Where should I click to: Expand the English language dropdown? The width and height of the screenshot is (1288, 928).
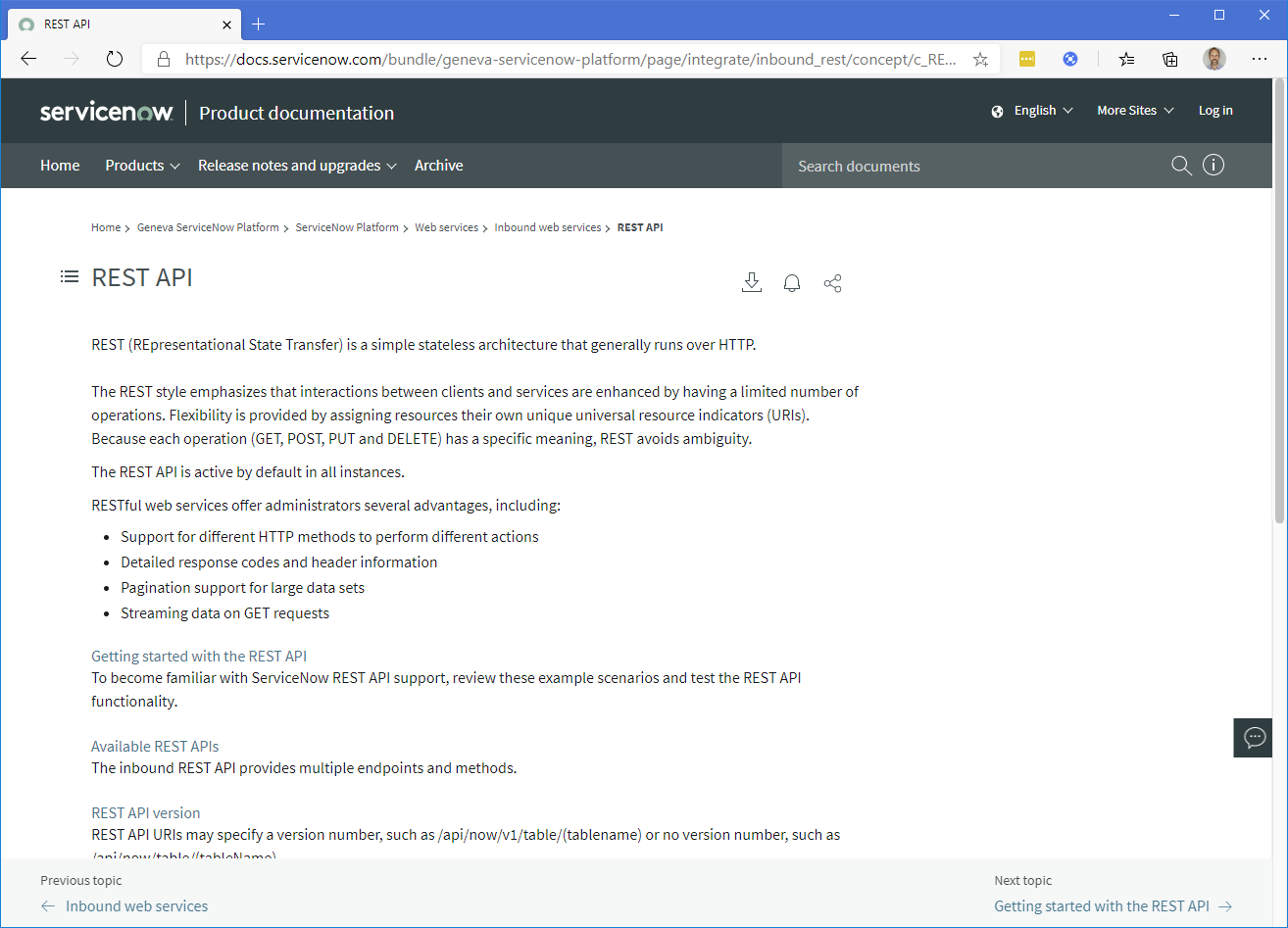[x=1044, y=111]
